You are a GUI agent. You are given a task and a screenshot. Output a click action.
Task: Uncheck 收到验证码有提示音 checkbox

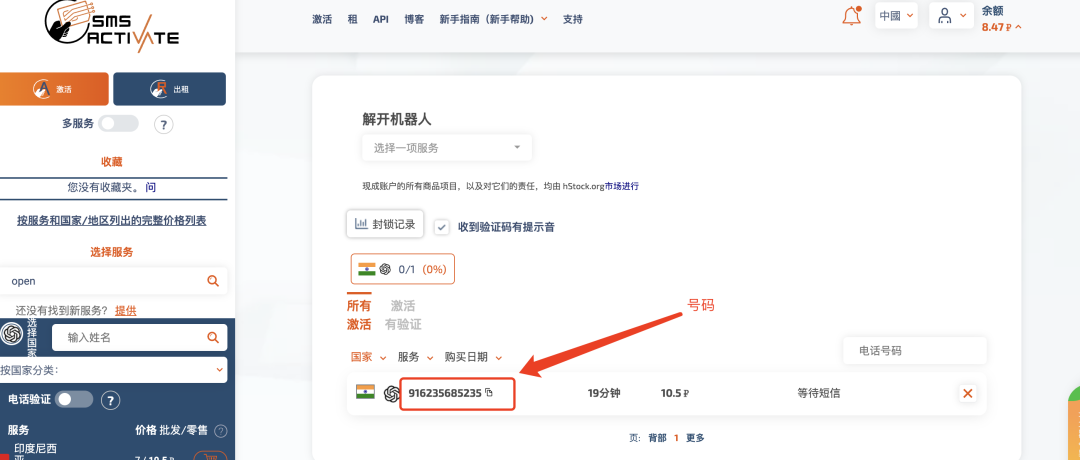pos(442,227)
